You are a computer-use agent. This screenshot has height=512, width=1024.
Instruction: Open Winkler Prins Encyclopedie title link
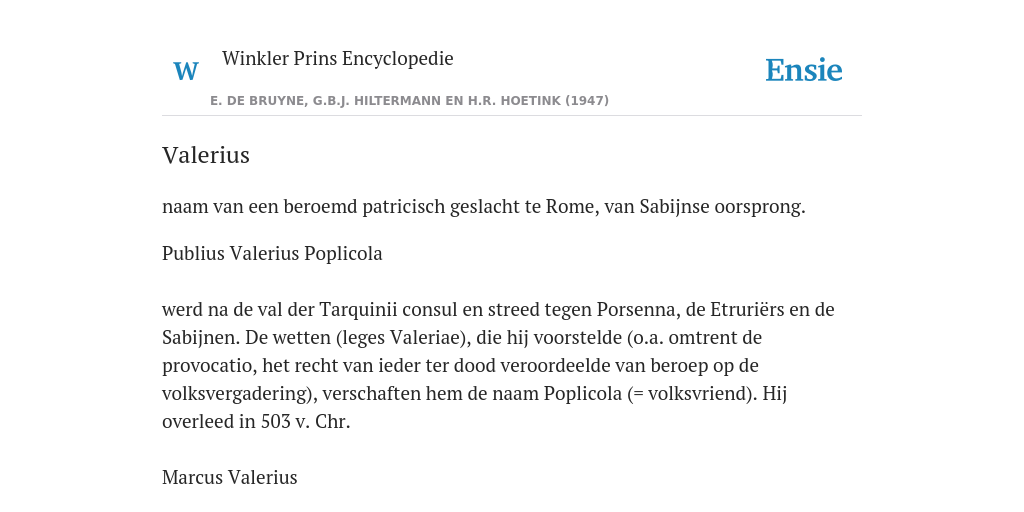tap(338, 58)
